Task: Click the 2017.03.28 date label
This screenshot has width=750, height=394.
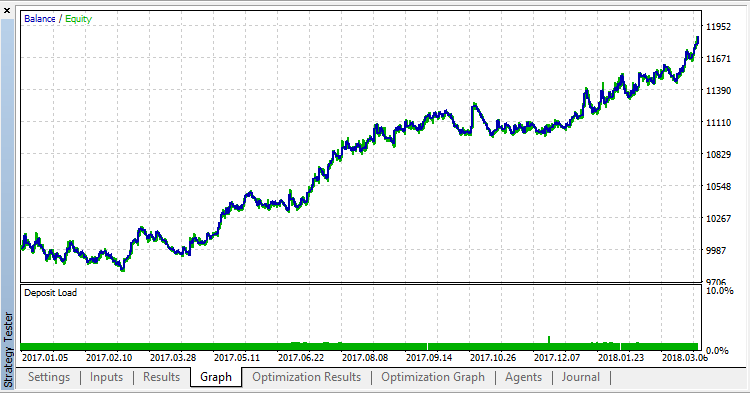Action: click(173, 357)
